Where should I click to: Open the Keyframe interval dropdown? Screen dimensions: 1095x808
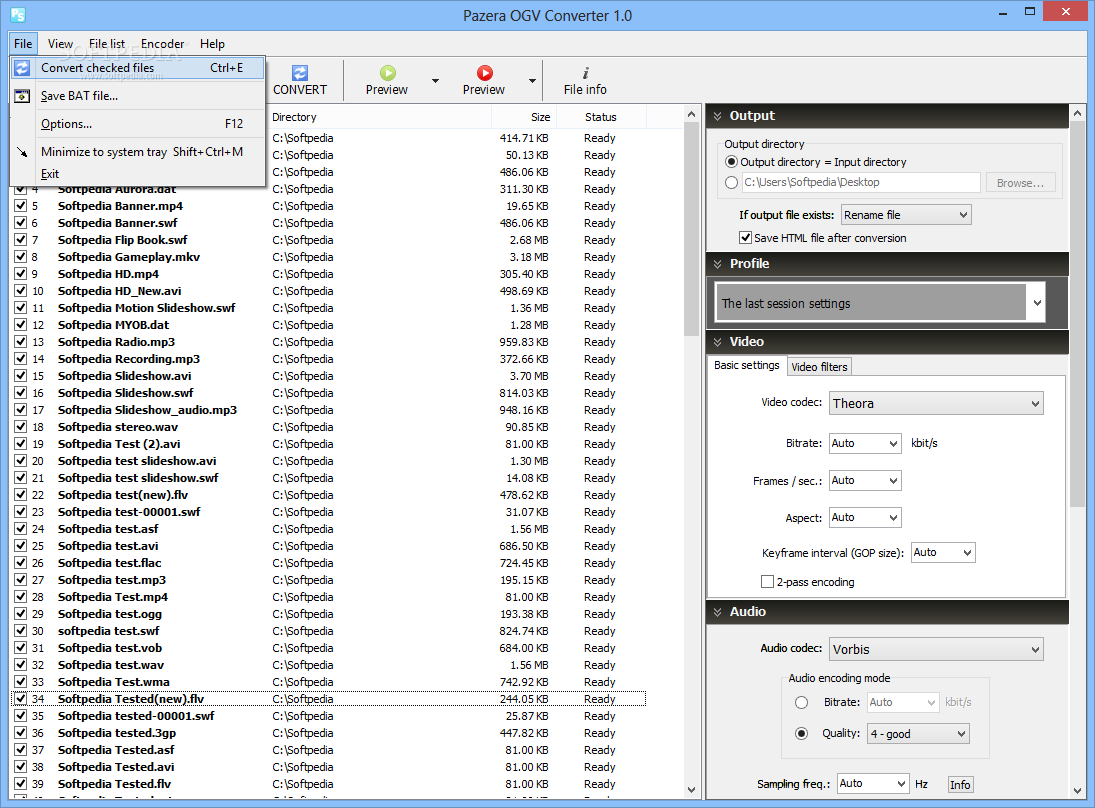coord(943,552)
